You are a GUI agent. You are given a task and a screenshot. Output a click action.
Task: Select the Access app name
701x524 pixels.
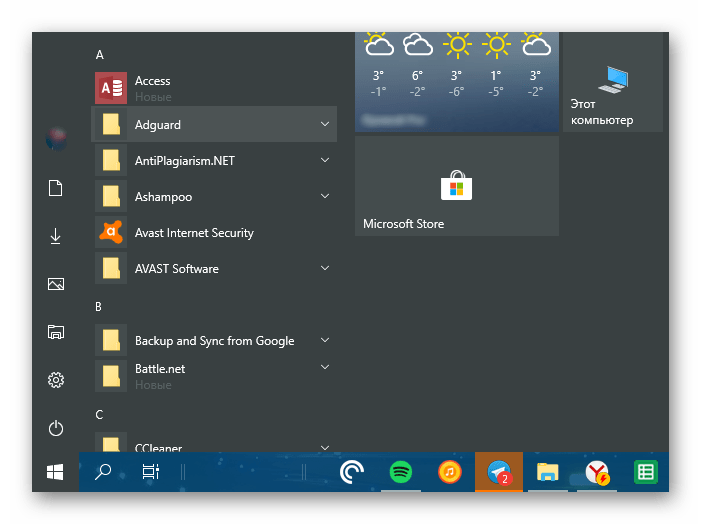click(x=152, y=81)
